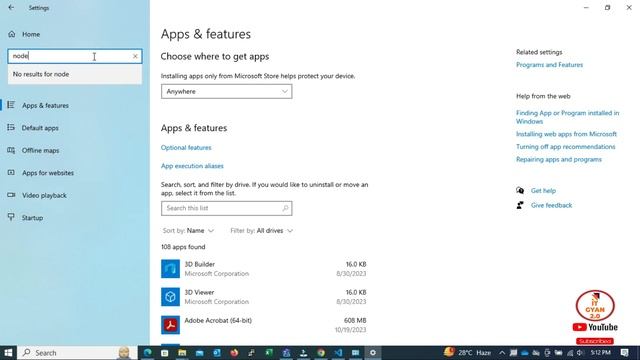Open File Explorer from the taskbar
640x360 pixels.
point(182,353)
